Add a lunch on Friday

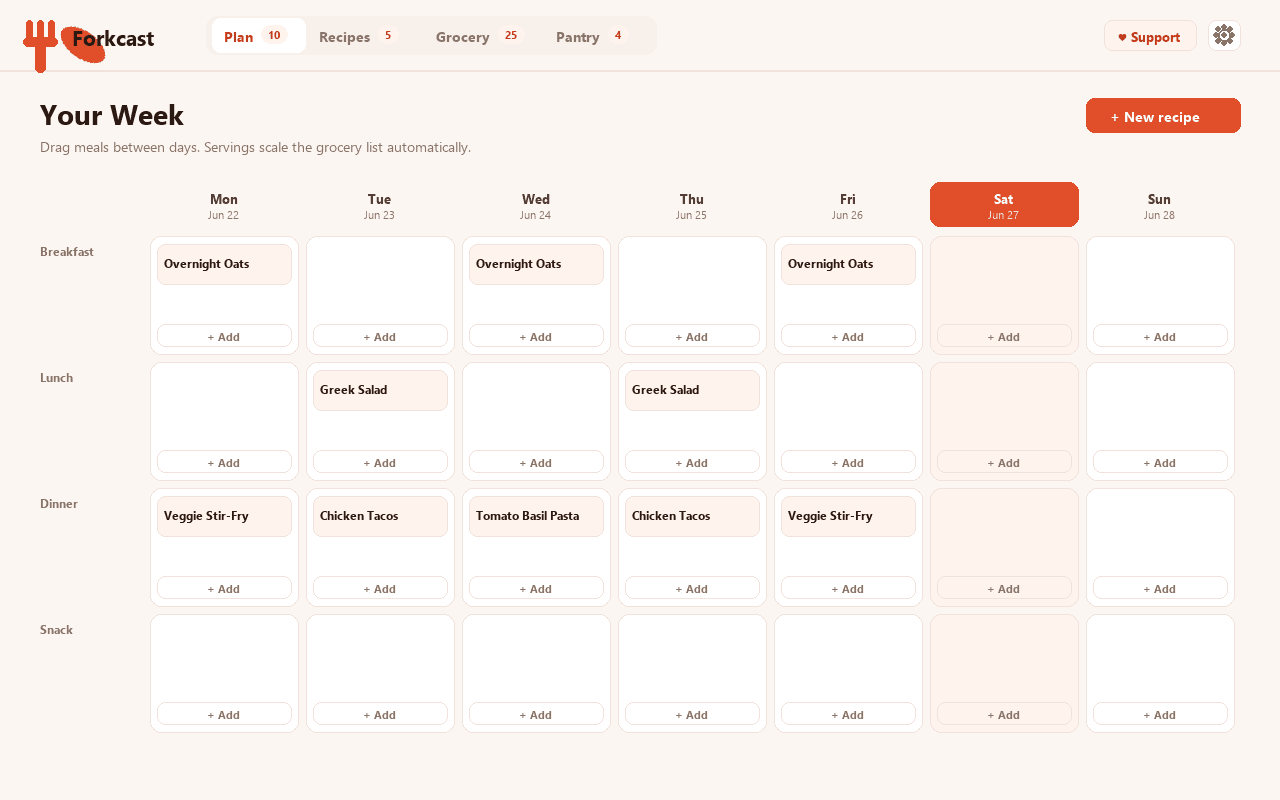pos(848,462)
